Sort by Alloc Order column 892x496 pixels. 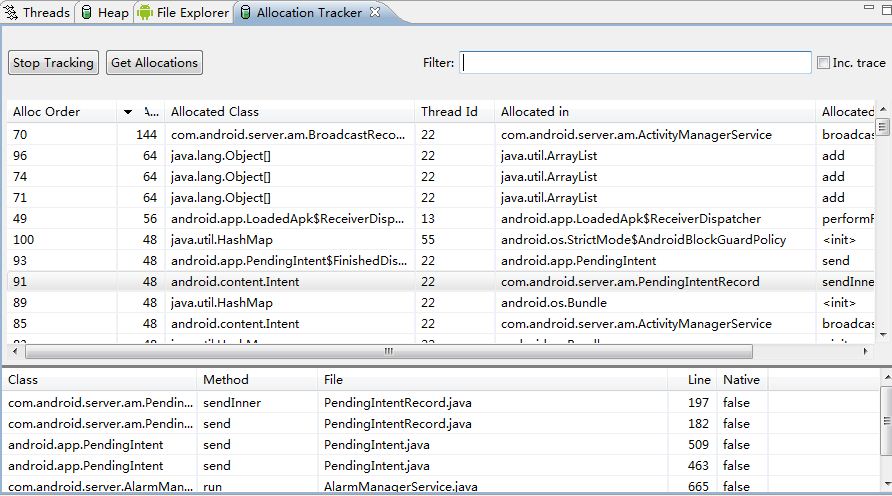pos(63,112)
